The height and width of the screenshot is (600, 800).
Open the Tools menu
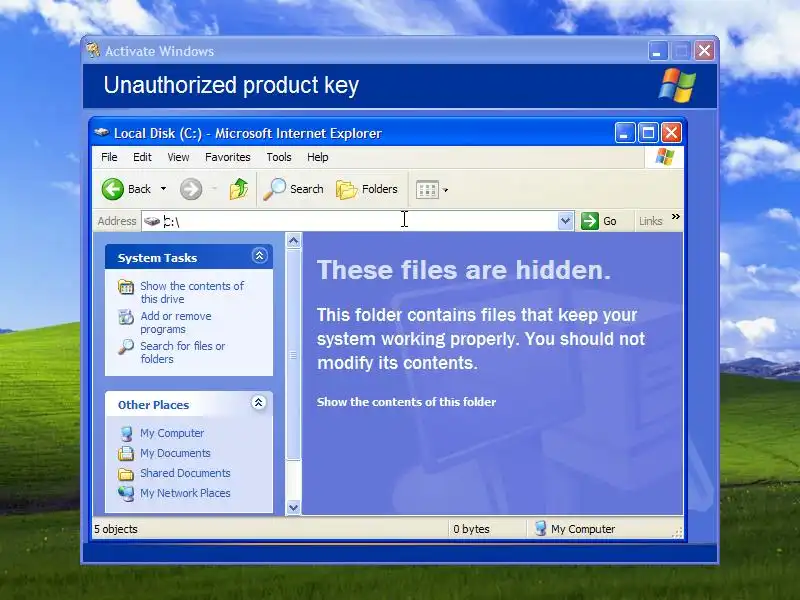[279, 157]
